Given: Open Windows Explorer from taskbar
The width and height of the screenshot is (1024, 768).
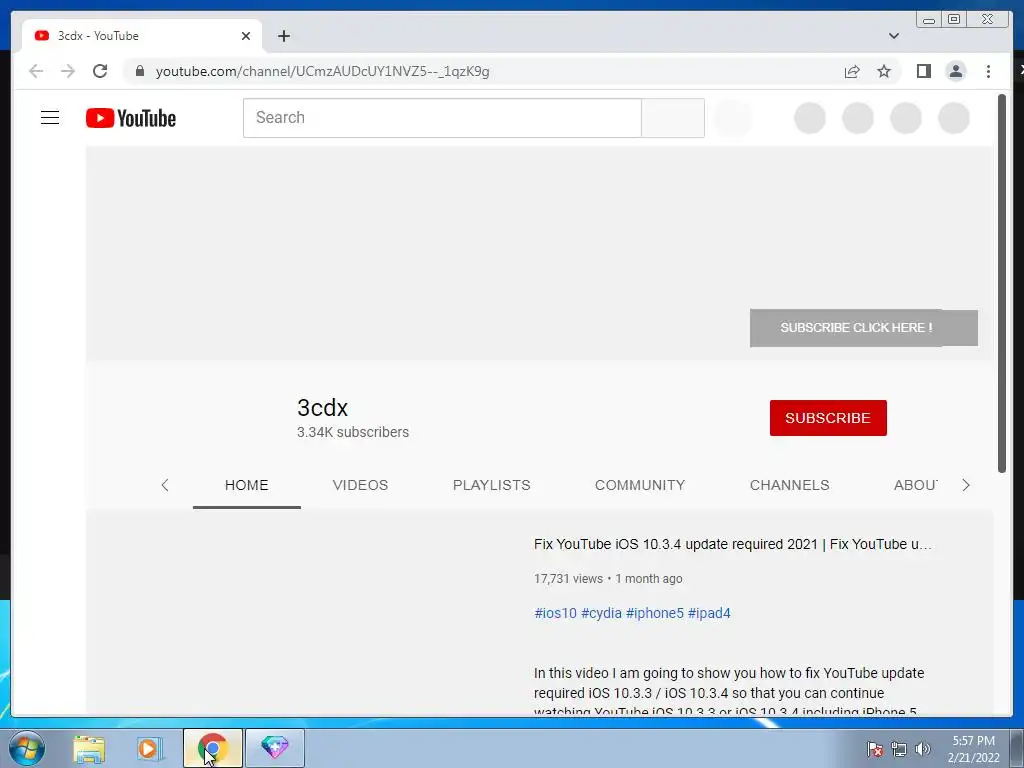Looking at the screenshot, I should 89,748.
